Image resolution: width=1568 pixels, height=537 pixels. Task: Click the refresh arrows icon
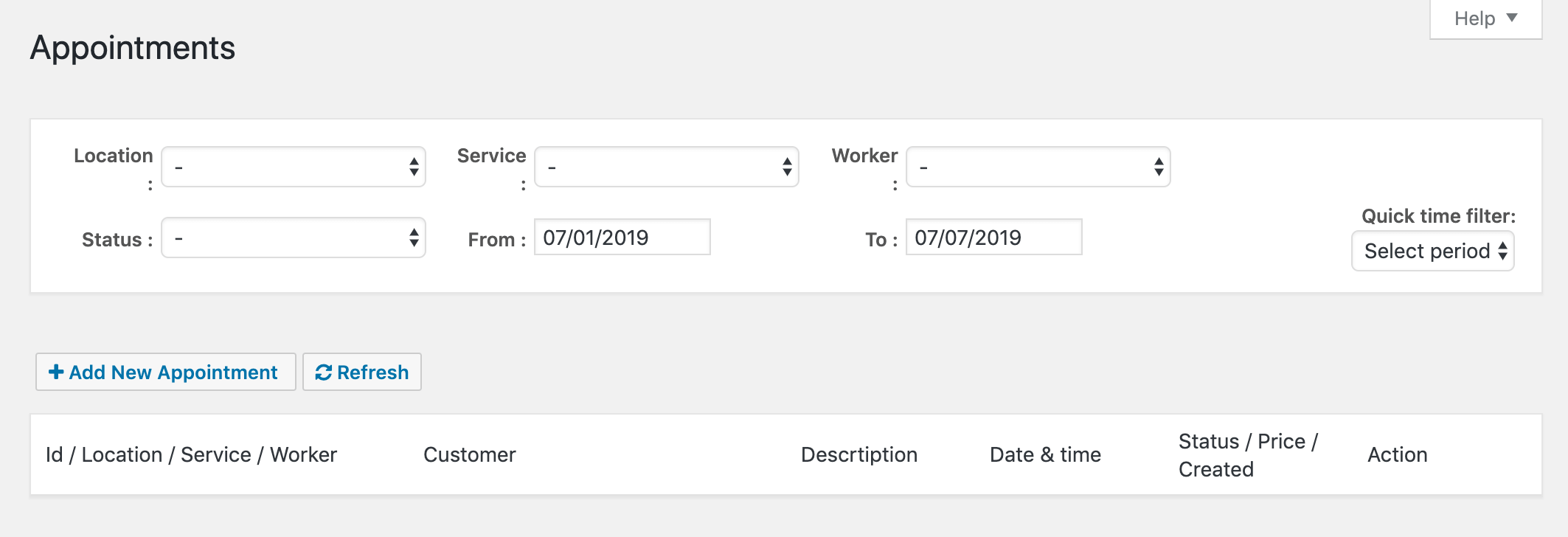325,372
